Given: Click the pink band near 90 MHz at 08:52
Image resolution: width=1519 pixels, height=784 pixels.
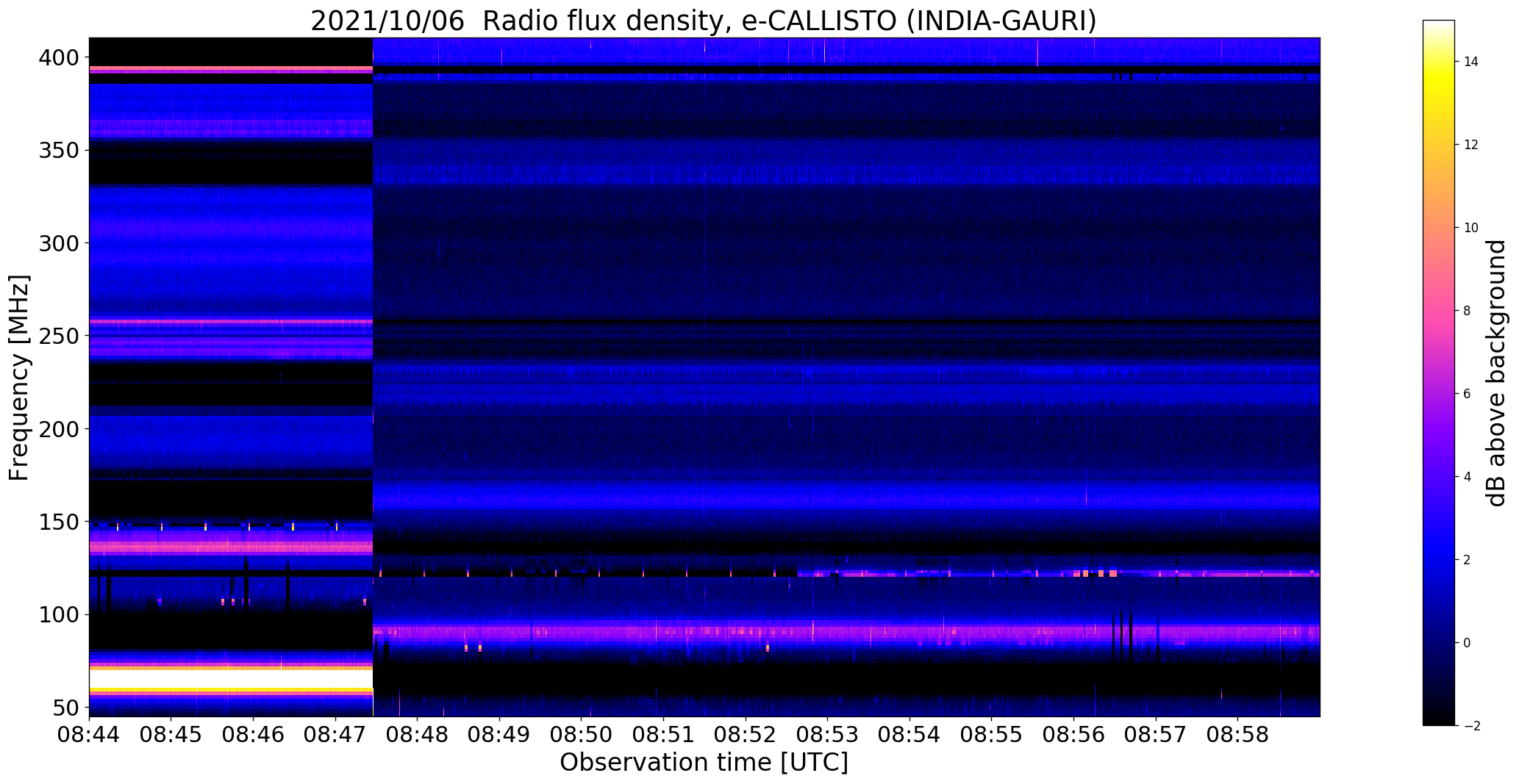Looking at the screenshot, I should tap(746, 631).
